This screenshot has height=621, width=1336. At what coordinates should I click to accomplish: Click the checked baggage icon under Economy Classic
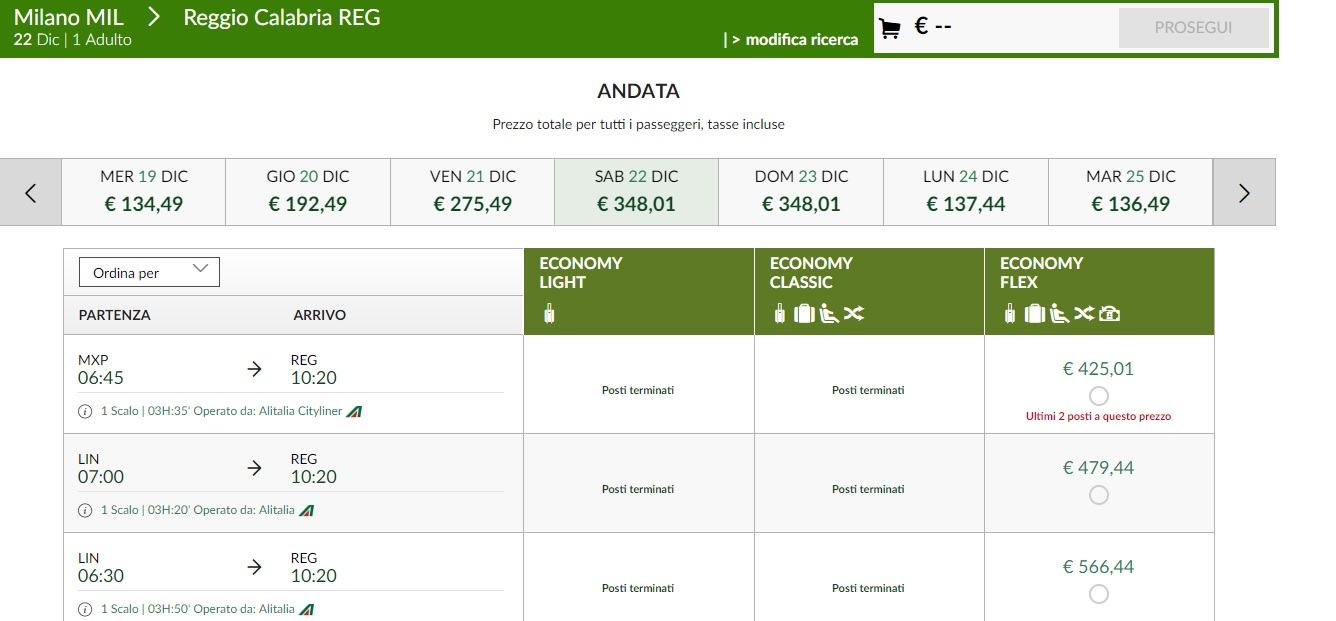[804, 314]
